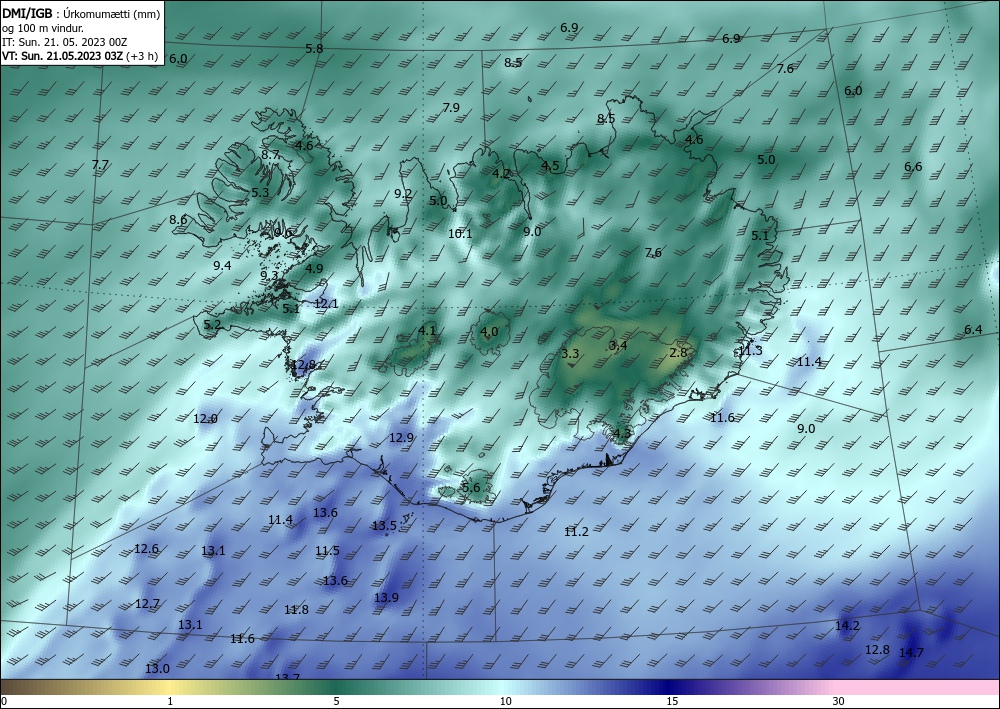1000x709 pixels.
Task: Click the "(+3 h)" forecast offset label
Action: point(142,56)
